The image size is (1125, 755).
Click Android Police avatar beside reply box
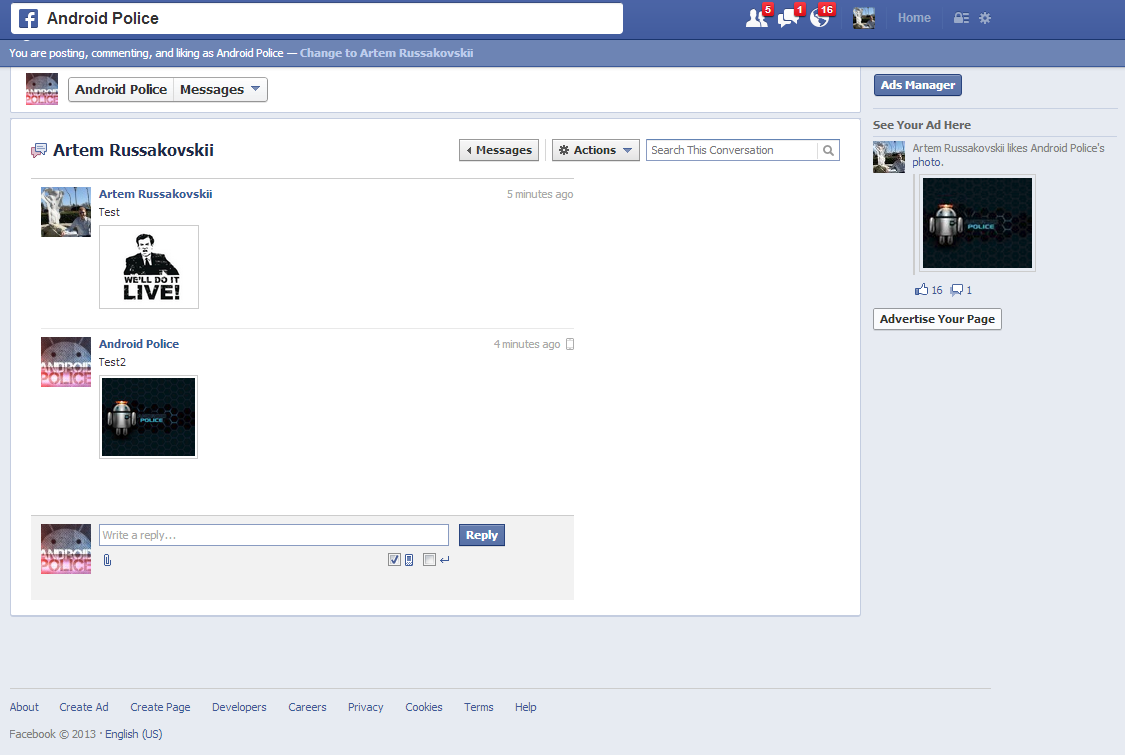(66, 549)
